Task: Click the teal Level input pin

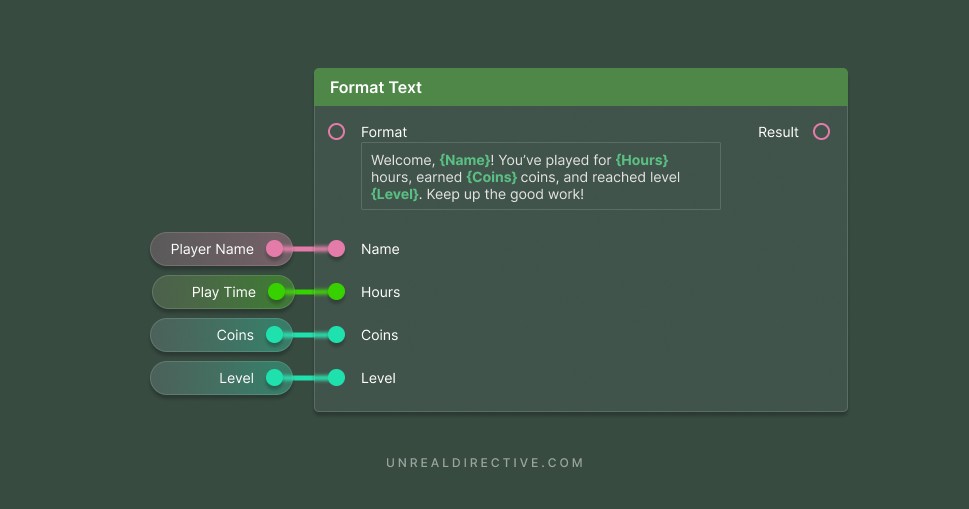Action: [337, 378]
